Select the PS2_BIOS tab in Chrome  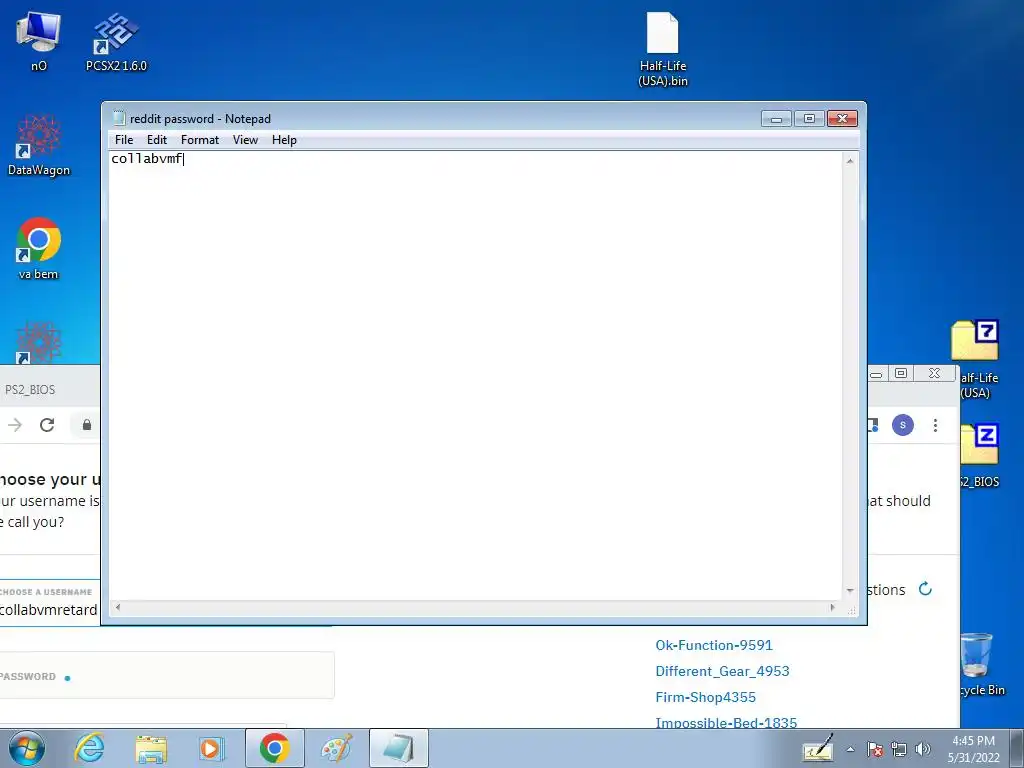pos(30,390)
